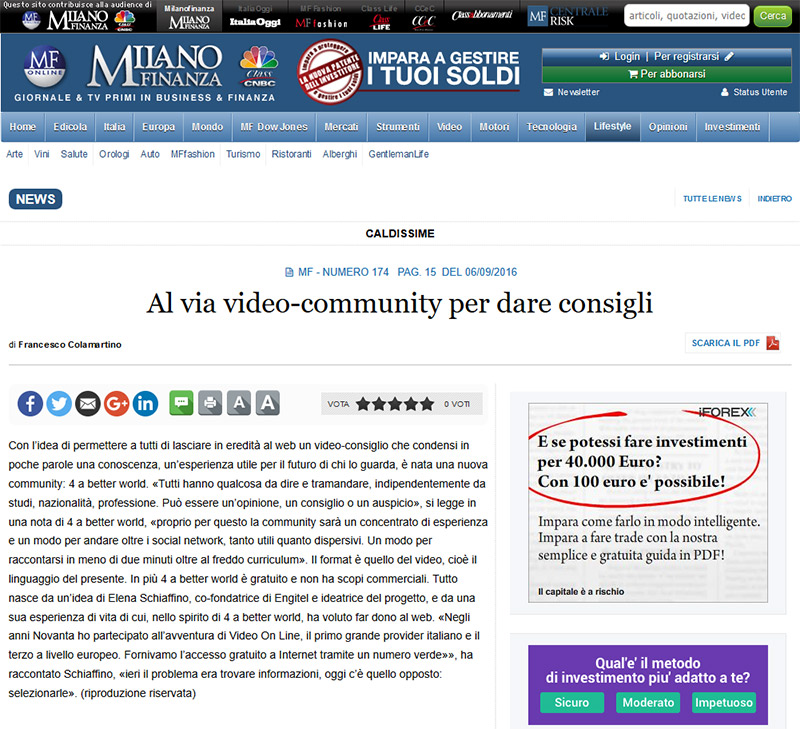Send the article via email icon
Viewport: 800px width, 729px height.
pyautogui.click(x=88, y=403)
